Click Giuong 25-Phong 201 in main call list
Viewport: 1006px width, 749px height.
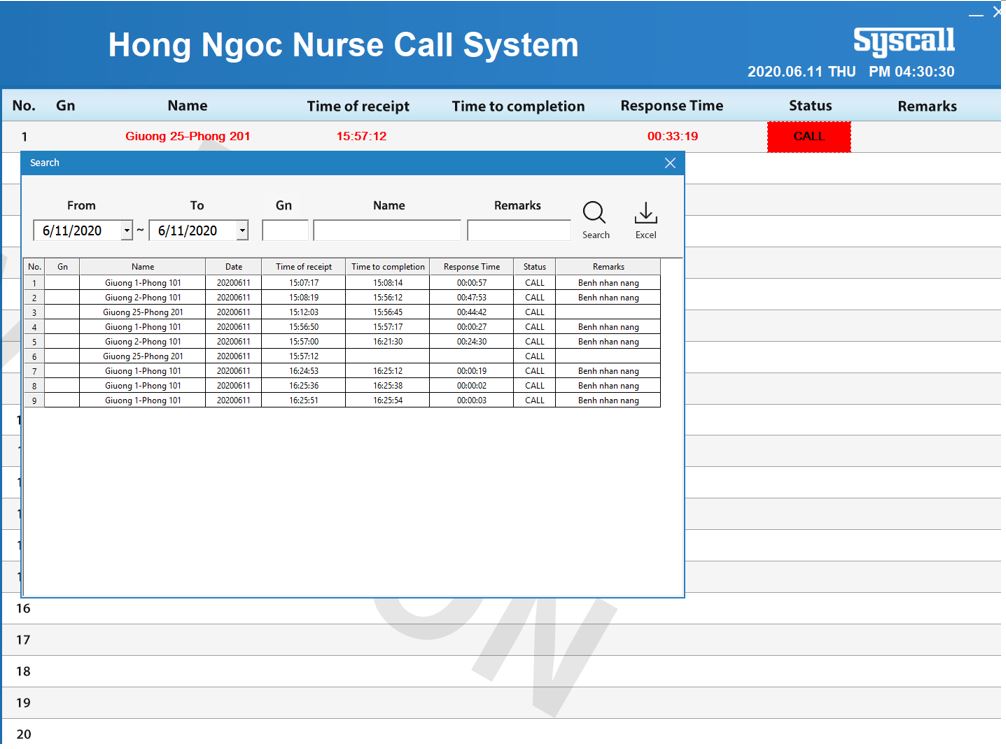pos(187,137)
